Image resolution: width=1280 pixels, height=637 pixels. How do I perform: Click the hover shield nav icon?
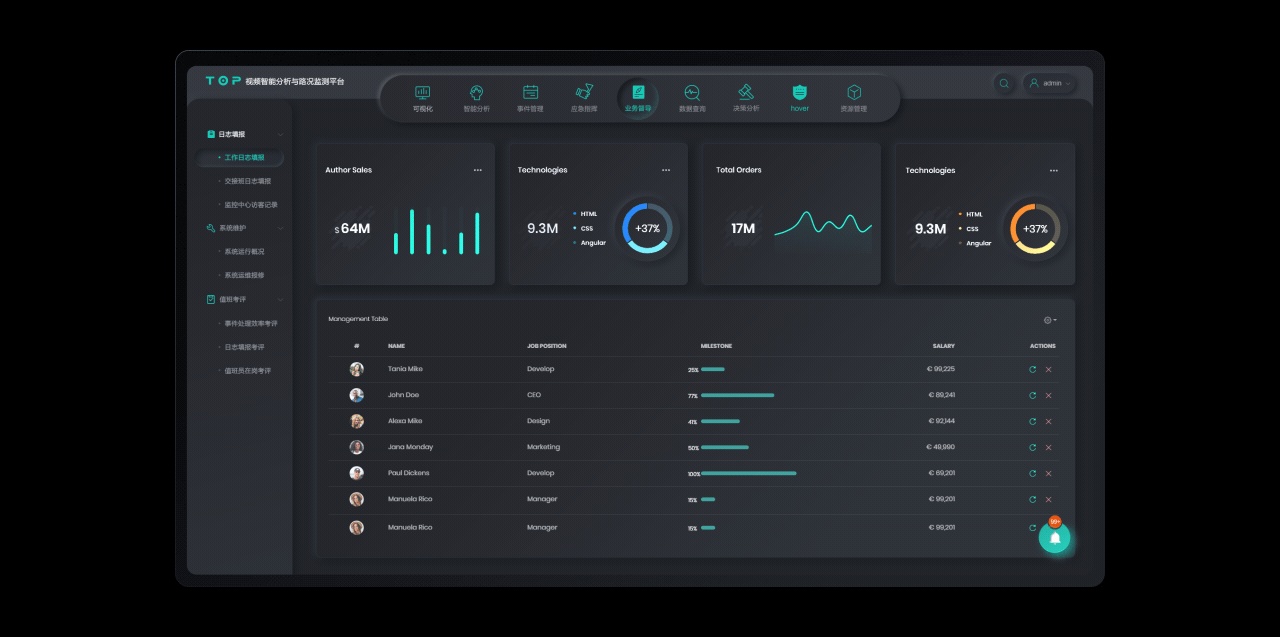tap(799, 92)
